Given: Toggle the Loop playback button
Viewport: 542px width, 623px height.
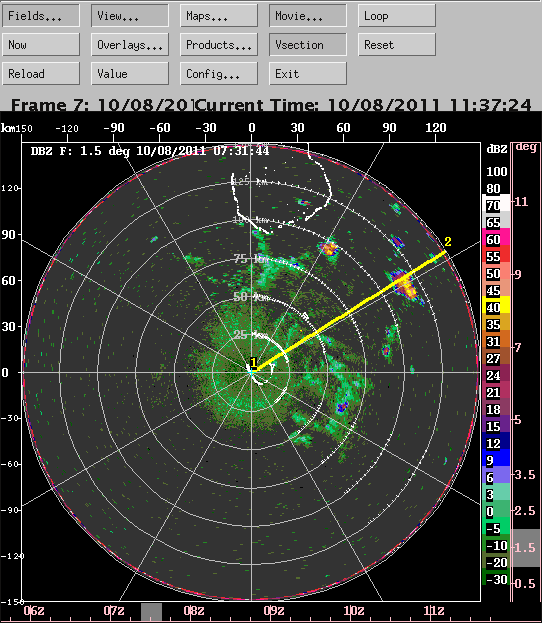Looking at the screenshot, I should [x=397, y=16].
